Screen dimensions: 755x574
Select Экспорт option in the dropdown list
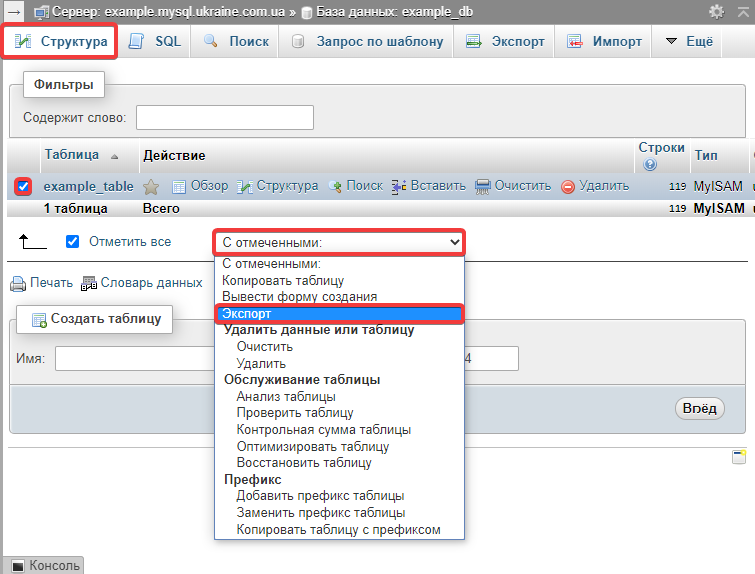click(340, 314)
